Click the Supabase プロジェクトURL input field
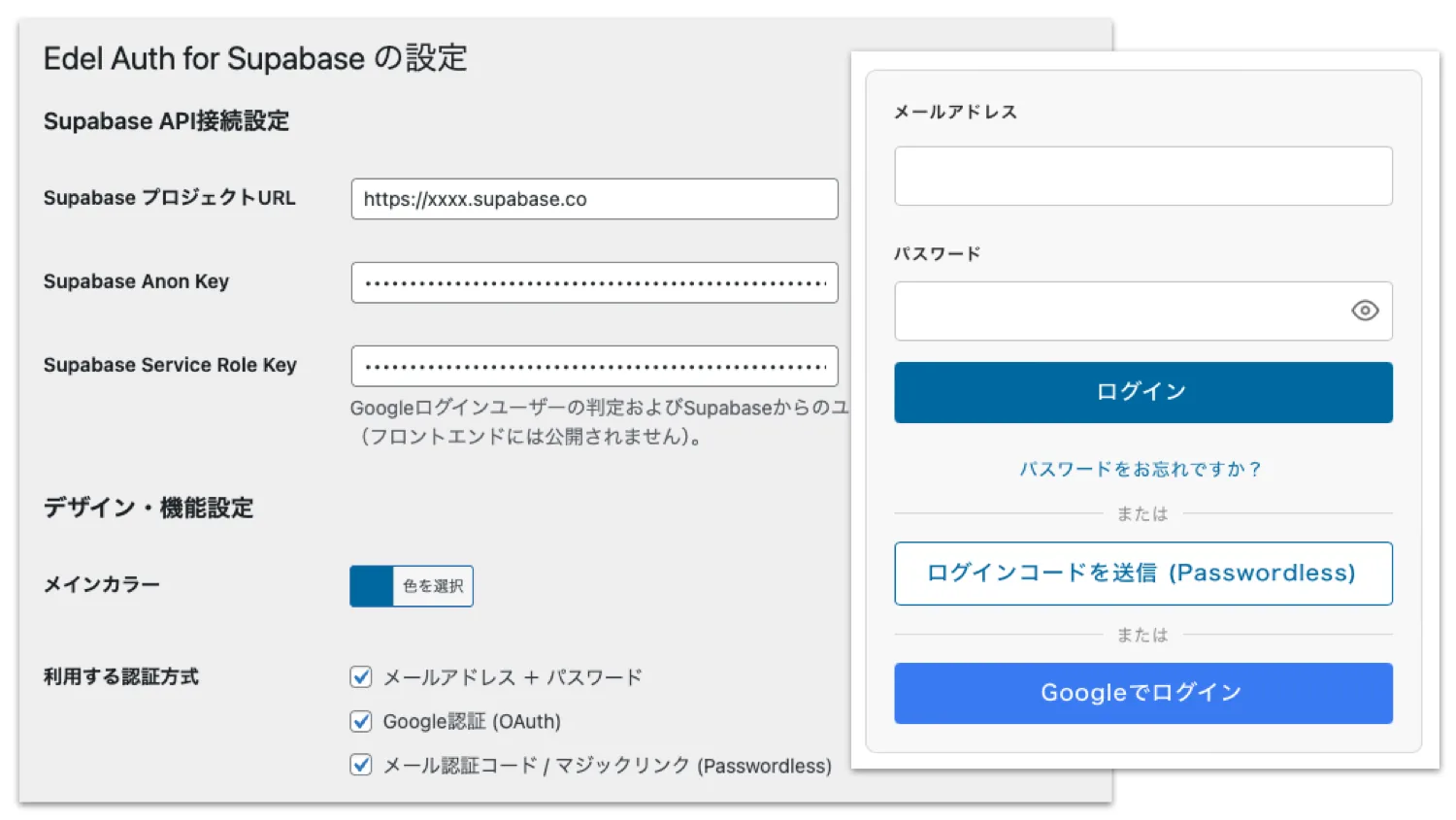Image resolution: width=1456 pixels, height=820 pixels. (x=594, y=199)
